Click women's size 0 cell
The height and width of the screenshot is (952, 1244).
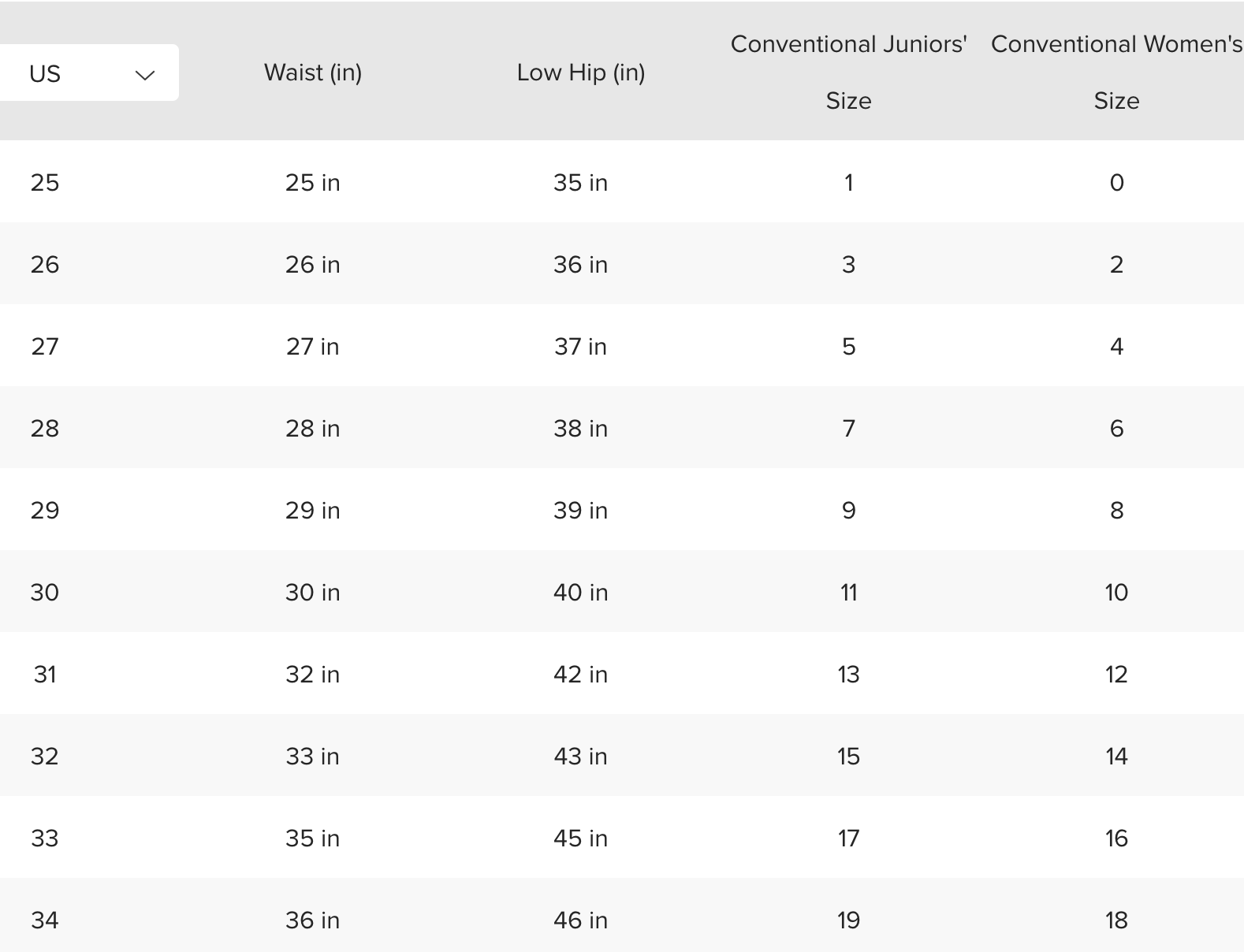point(1116,183)
